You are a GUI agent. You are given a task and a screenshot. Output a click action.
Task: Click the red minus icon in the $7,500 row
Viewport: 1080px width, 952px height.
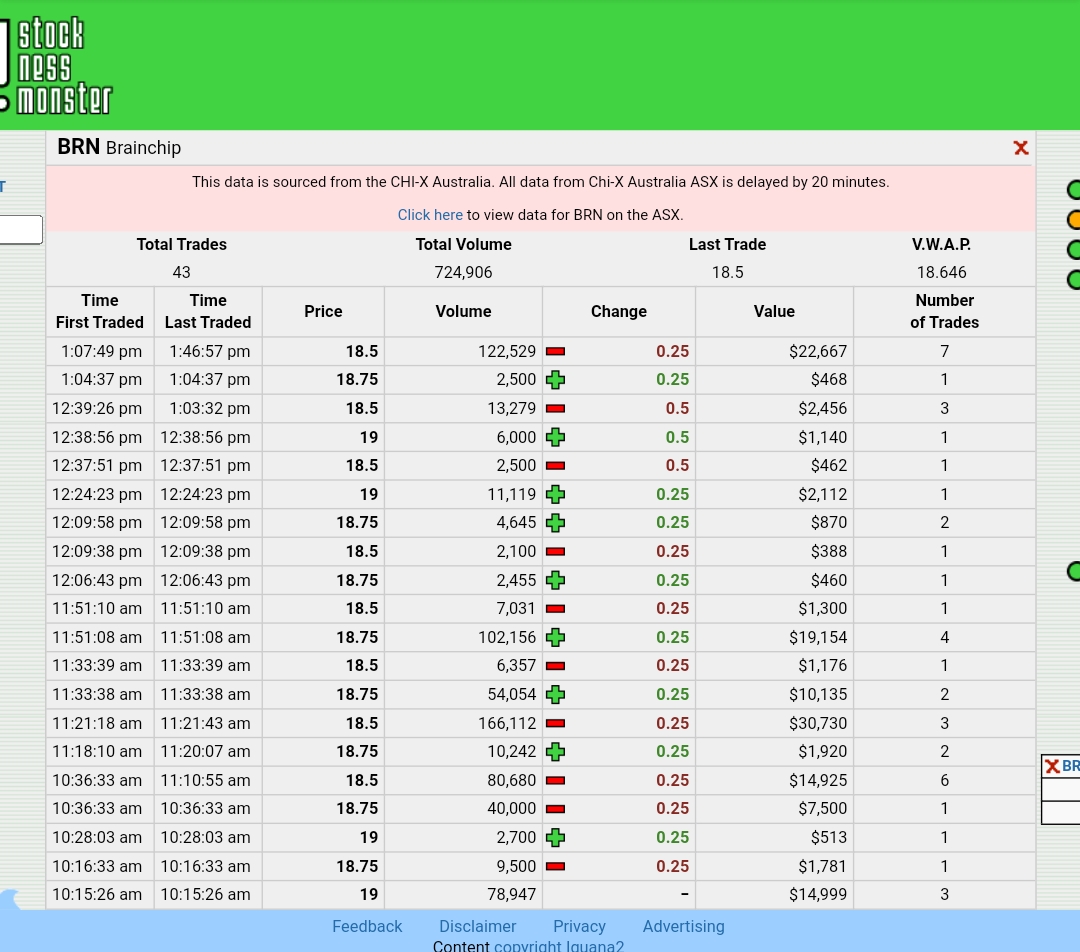click(555, 809)
